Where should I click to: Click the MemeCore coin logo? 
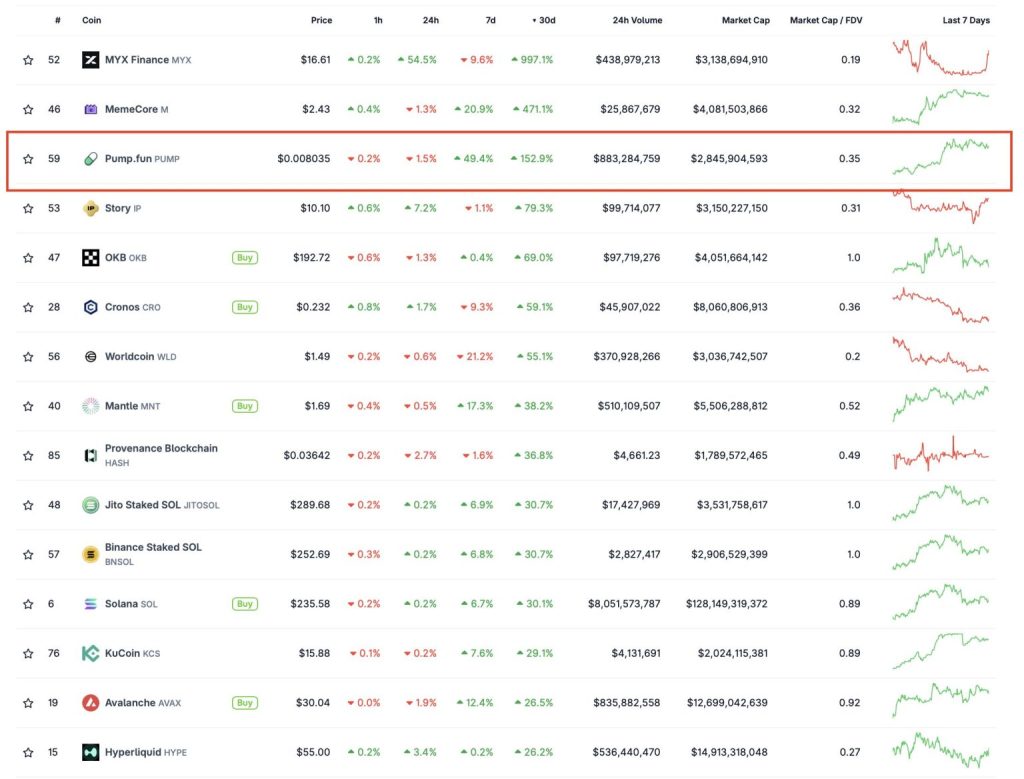pos(90,109)
